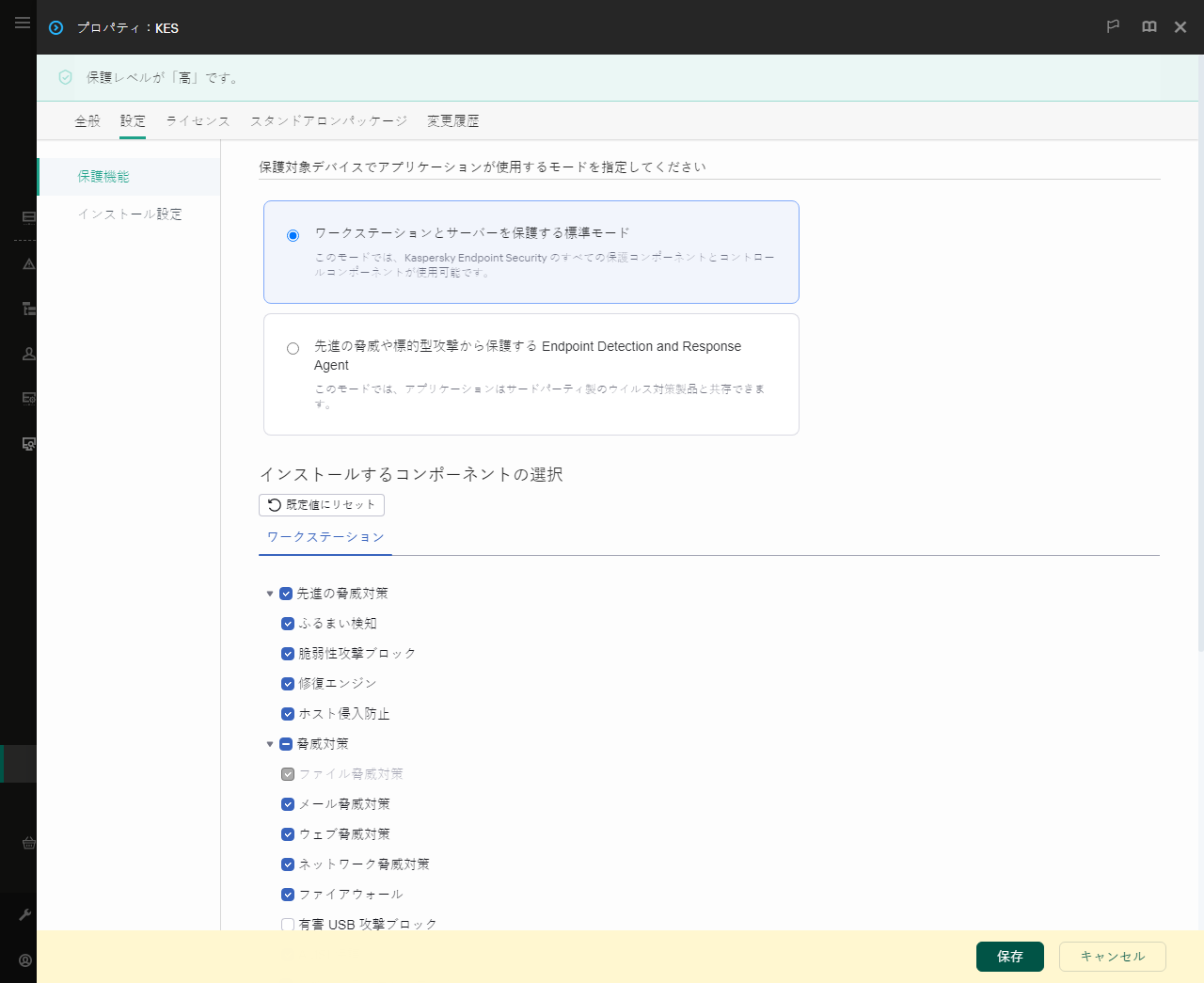The image size is (1204, 983).
Task: Switch to the 変更履歴 tab
Action: tap(452, 121)
